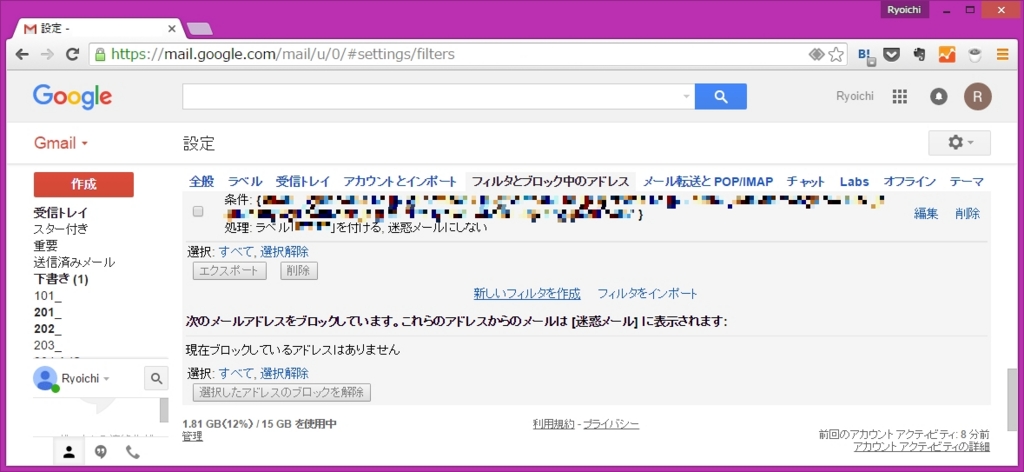Open メール転送と POP/IMAP tab
1024x472 pixels.
tap(708, 181)
